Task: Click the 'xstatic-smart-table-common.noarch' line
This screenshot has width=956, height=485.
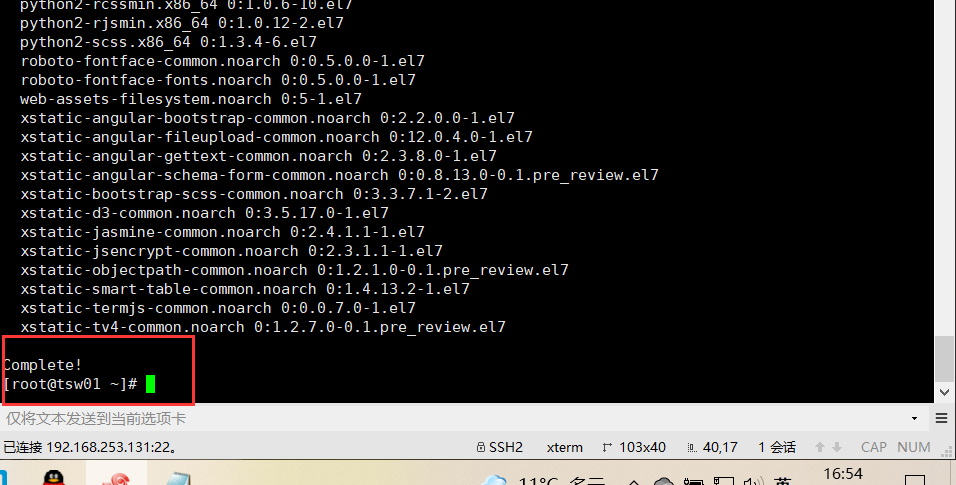Action: [x=245, y=289]
